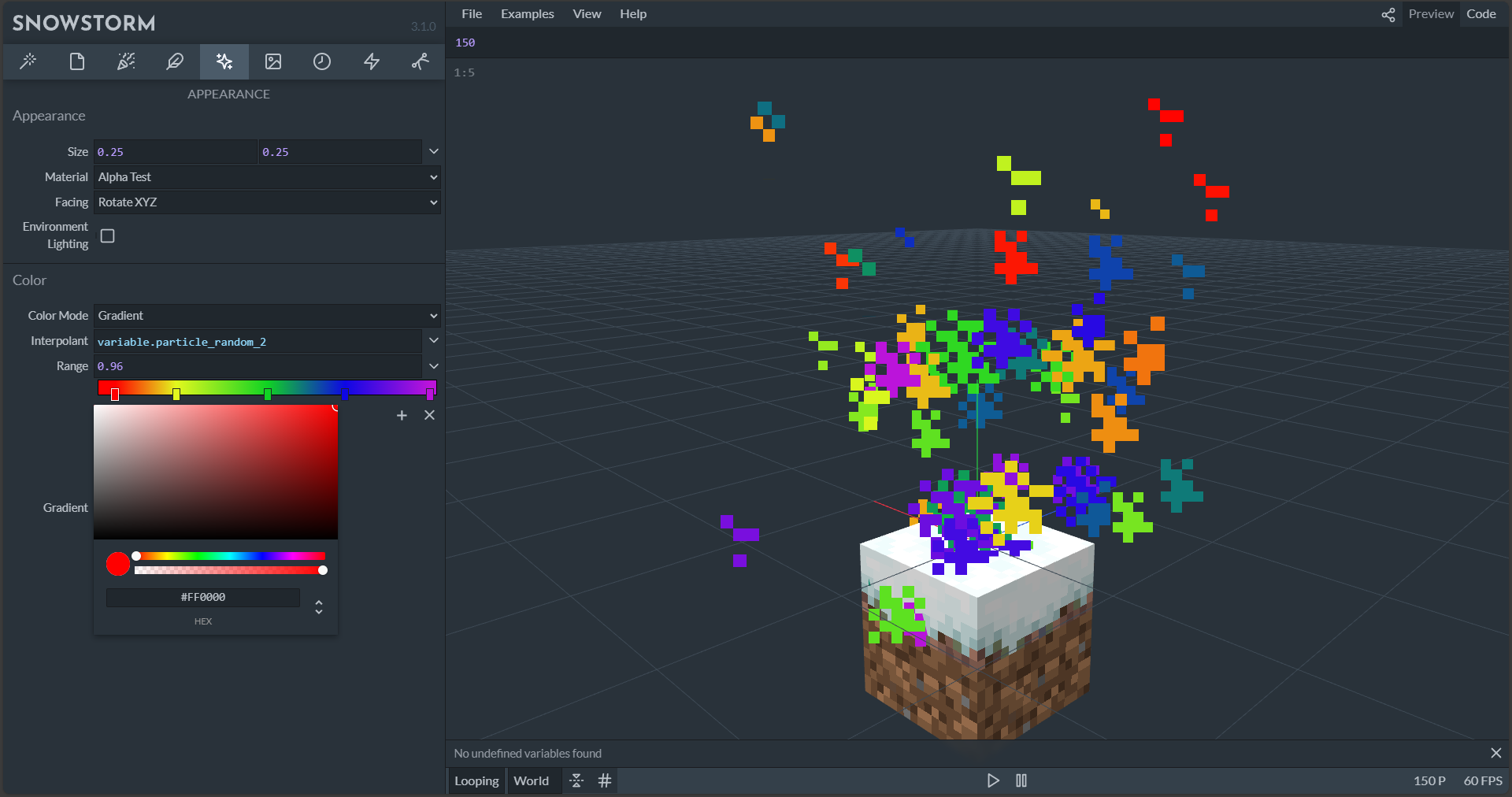Expand the Interpolant field options arrow
This screenshot has height=797, width=1512.
[433, 340]
